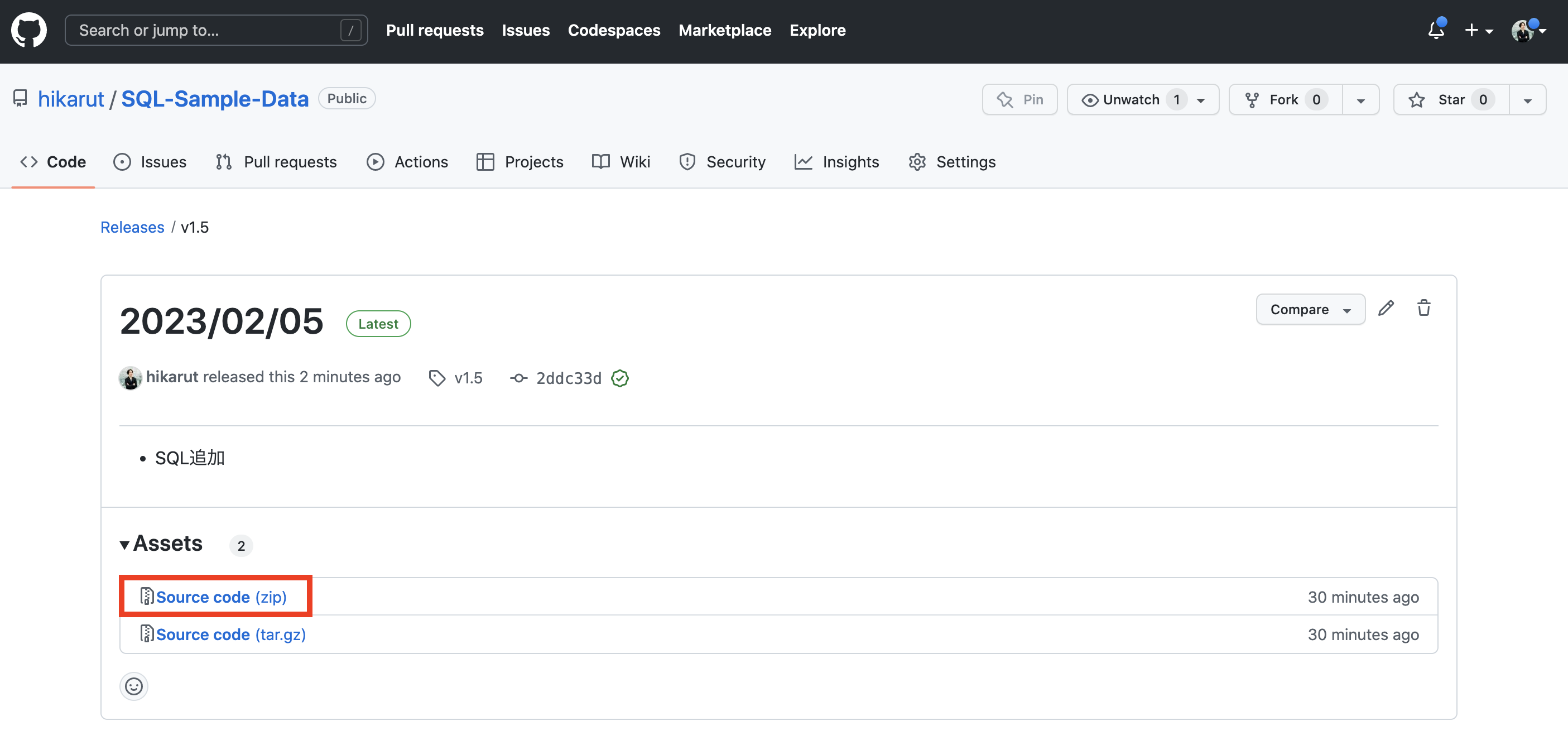Switch to the repository Issues tab
The width and height of the screenshot is (1568, 750).
click(150, 162)
